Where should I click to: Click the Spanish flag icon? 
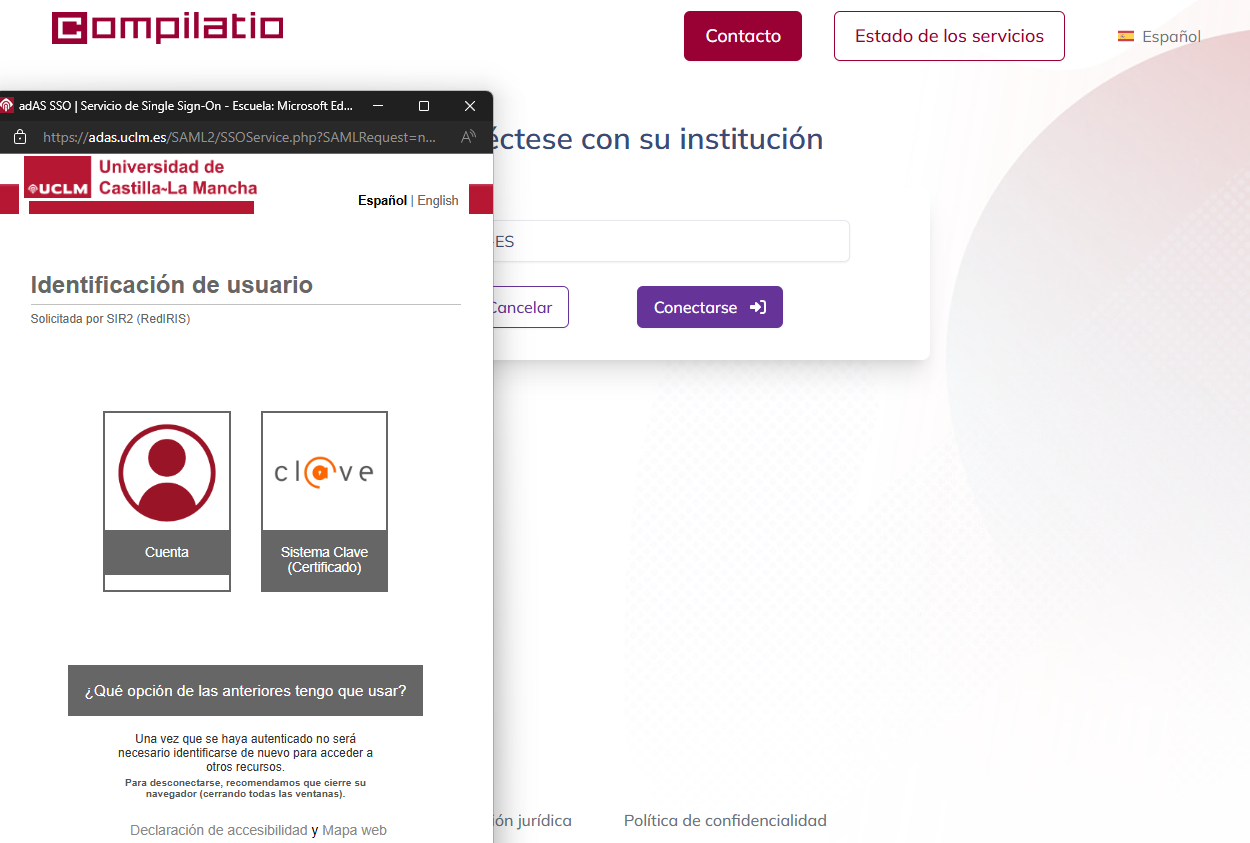1126,36
